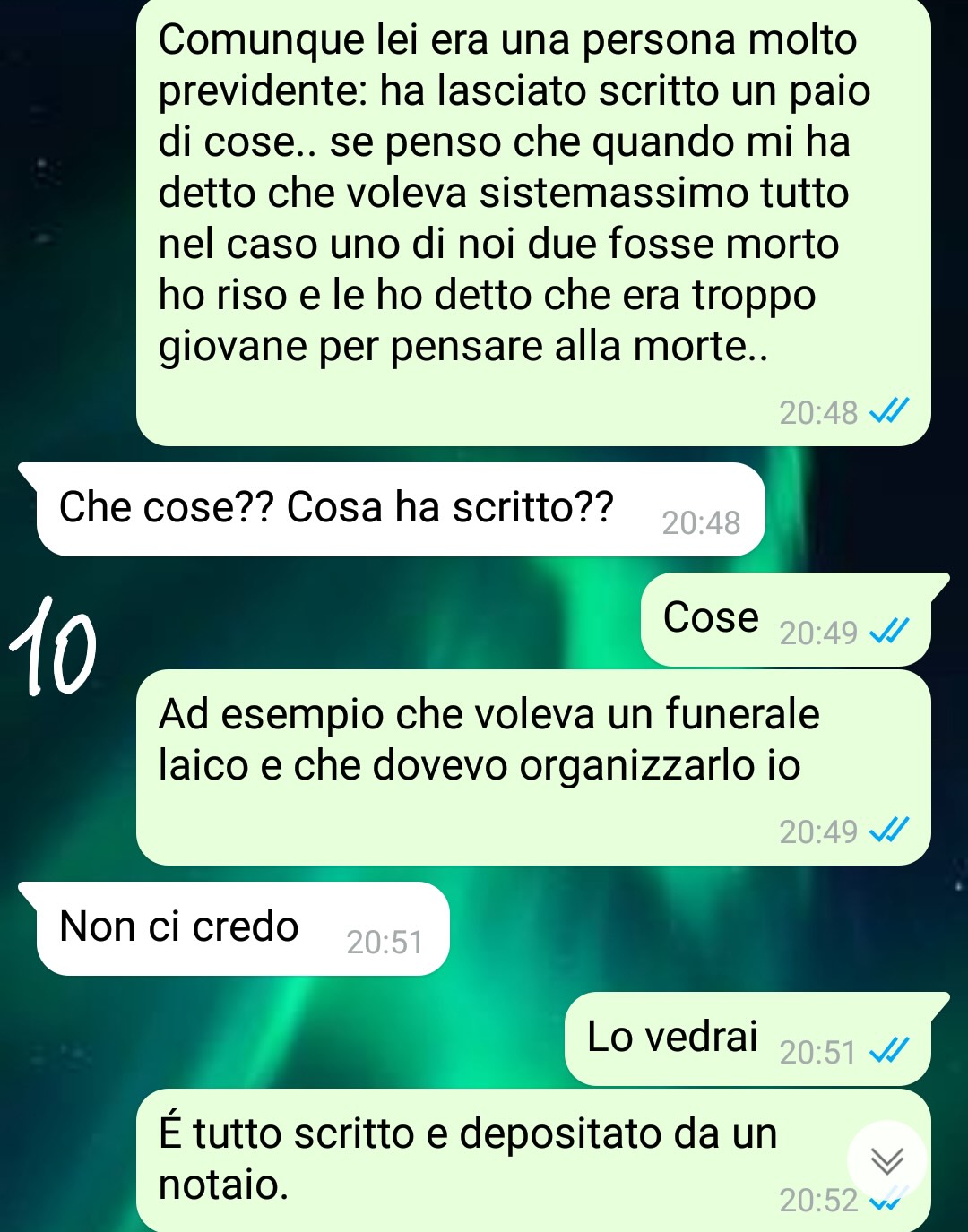968x1232 pixels.
Task: Tap the 'Lo vedrai' sent message
Action: click(756, 1038)
